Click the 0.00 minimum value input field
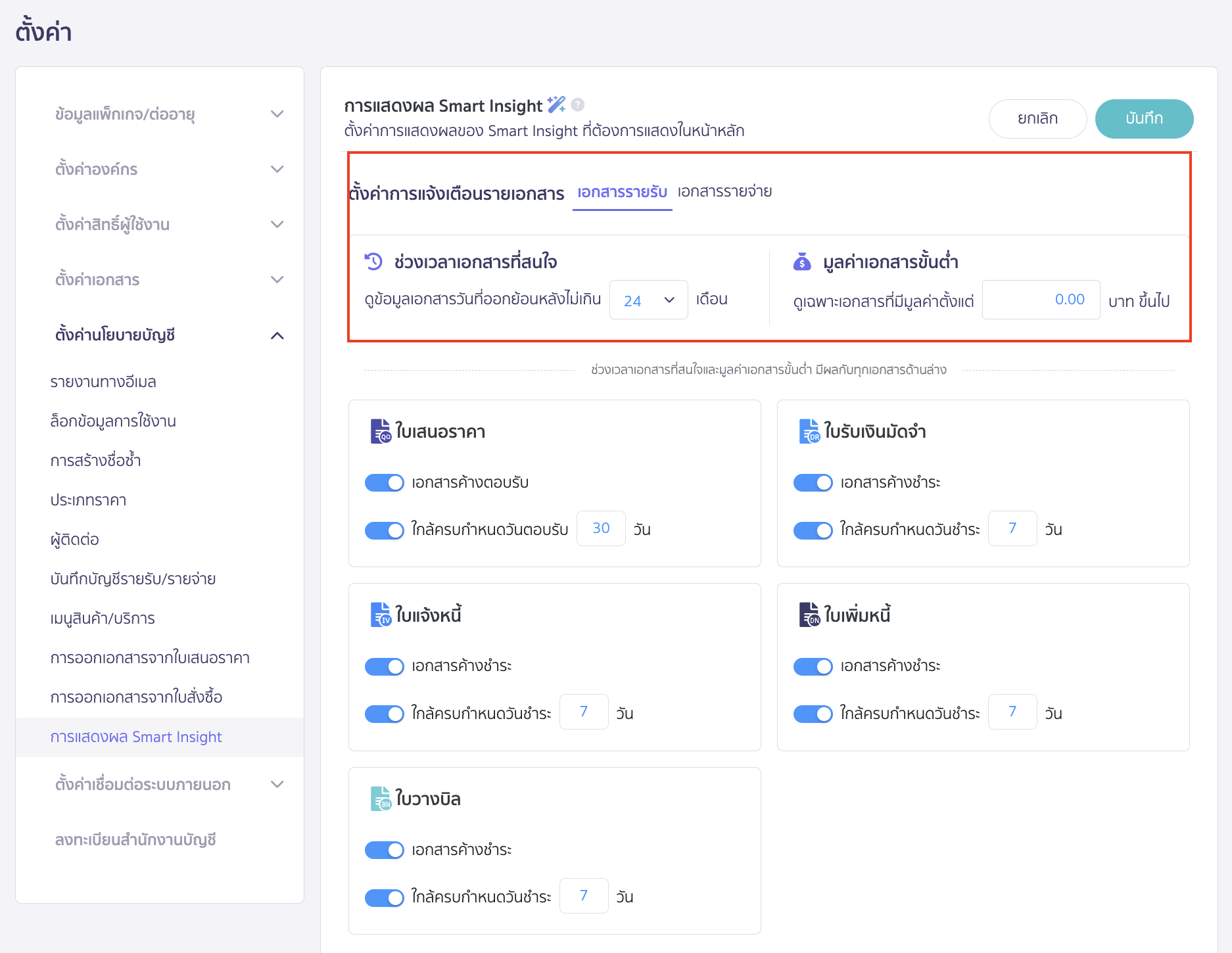Screen dimensions: 1232x953 point(1041,300)
